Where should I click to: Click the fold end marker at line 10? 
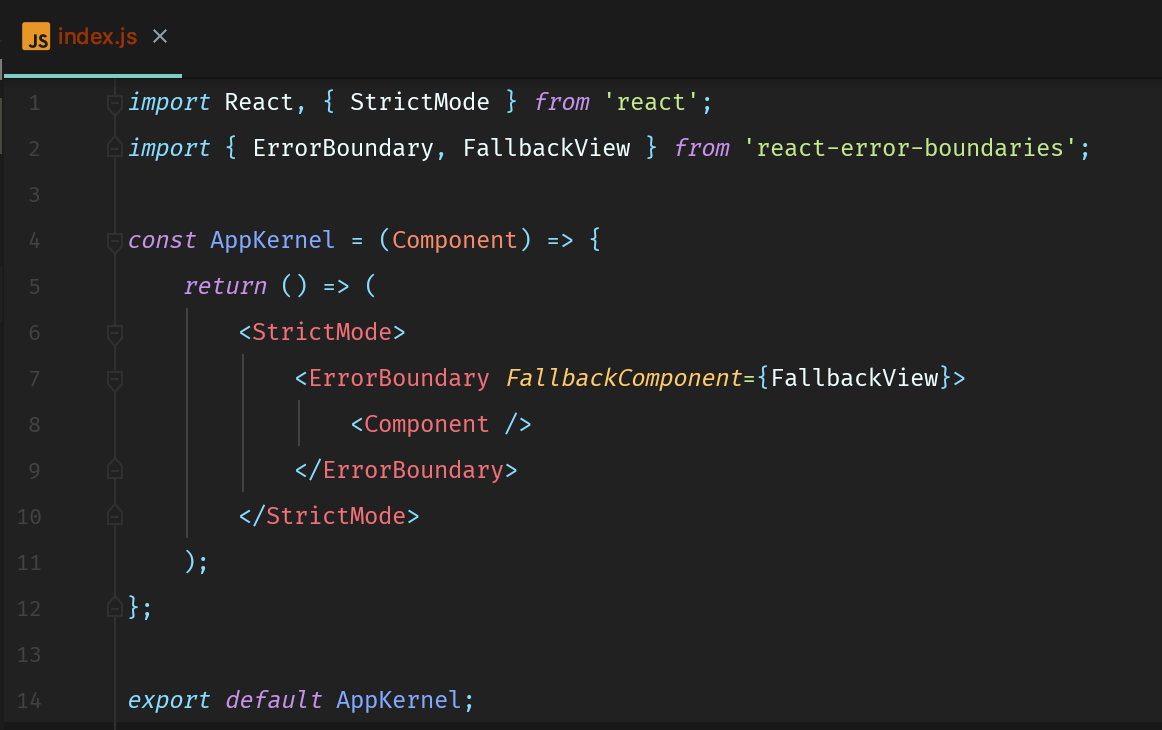pyautogui.click(x=115, y=516)
